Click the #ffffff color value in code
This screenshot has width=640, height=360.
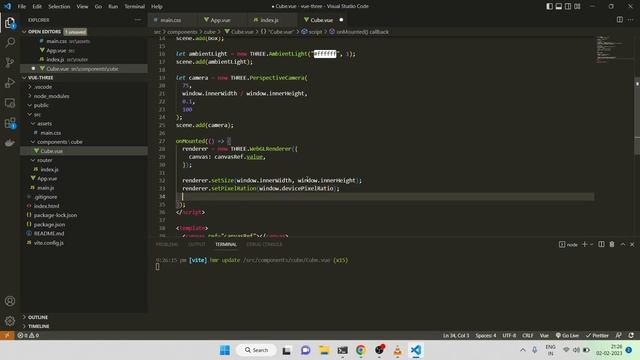(325, 53)
